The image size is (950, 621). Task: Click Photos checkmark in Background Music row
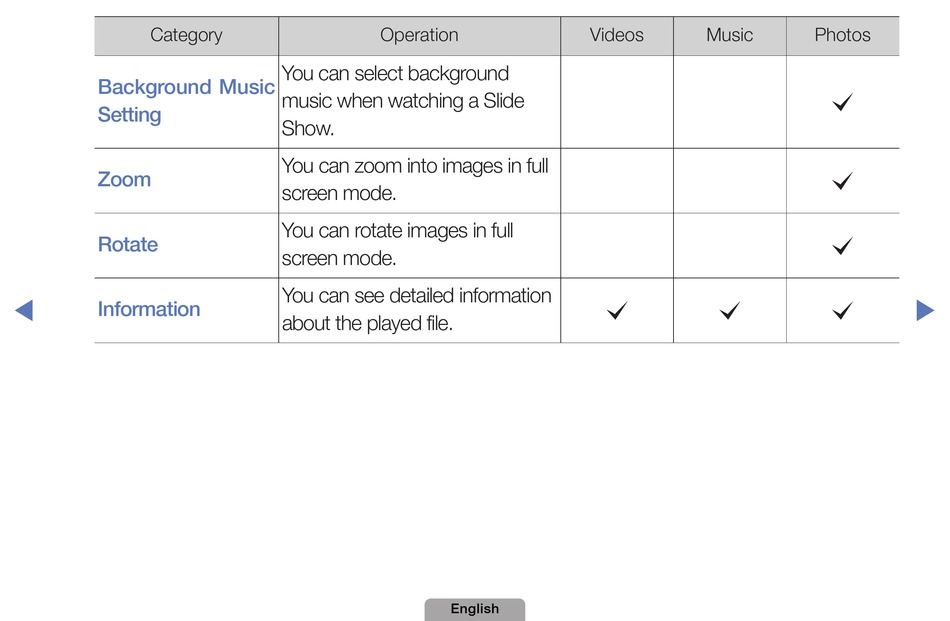[x=842, y=102]
